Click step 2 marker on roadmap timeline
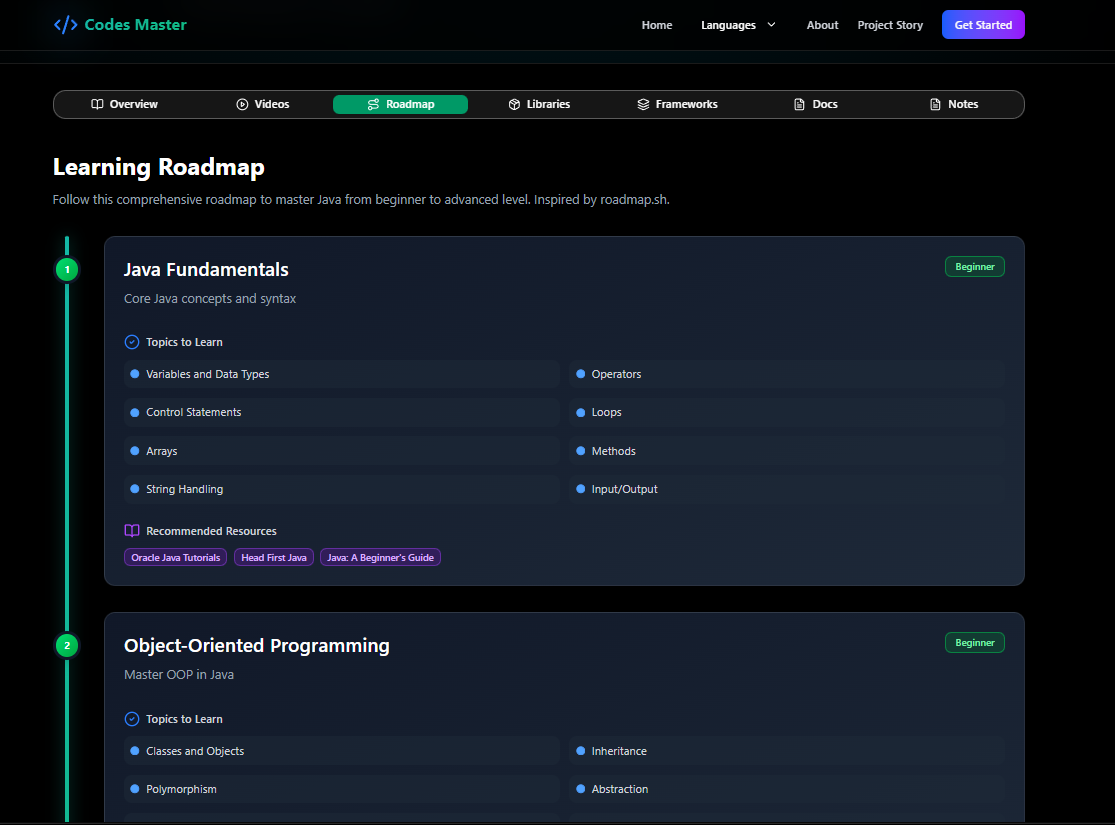The image size is (1115, 825). (x=67, y=646)
